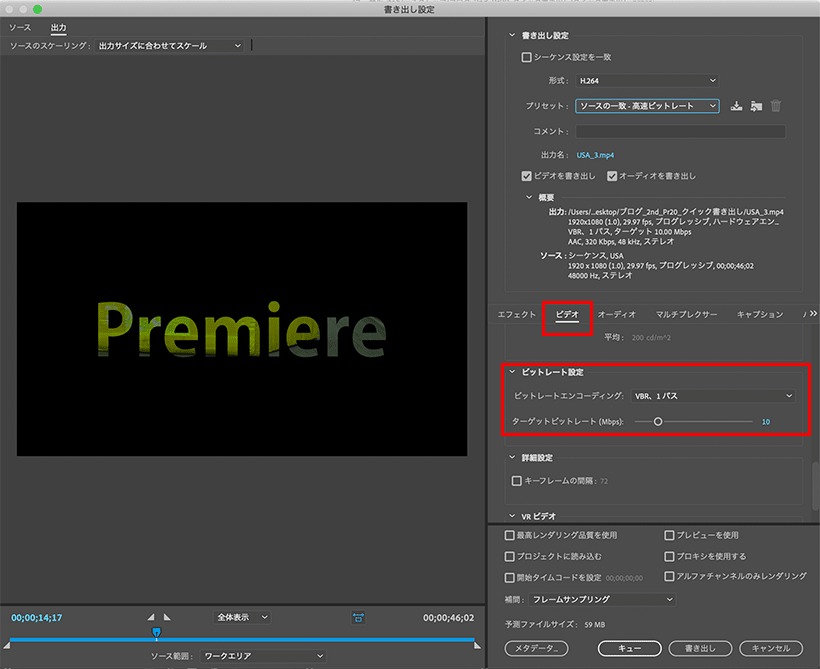Click the USA_3.mp4 output name link
This screenshot has height=669, width=820.
point(595,155)
